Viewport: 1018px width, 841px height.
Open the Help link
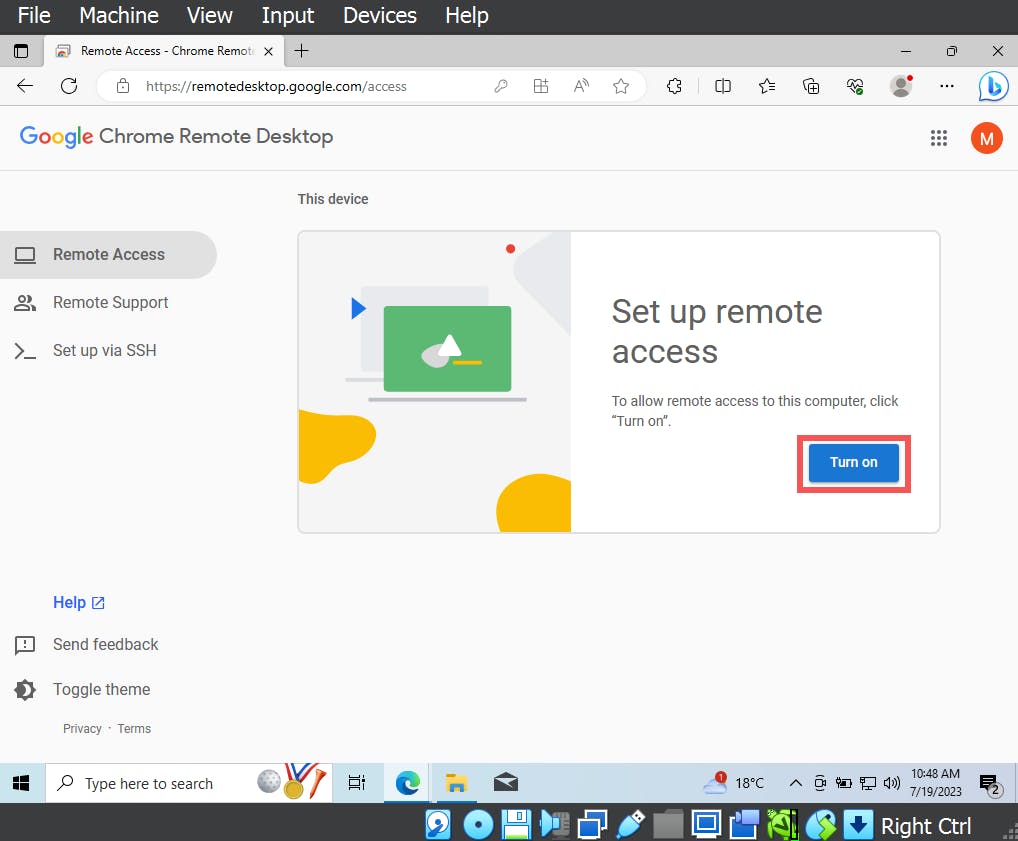tap(79, 603)
